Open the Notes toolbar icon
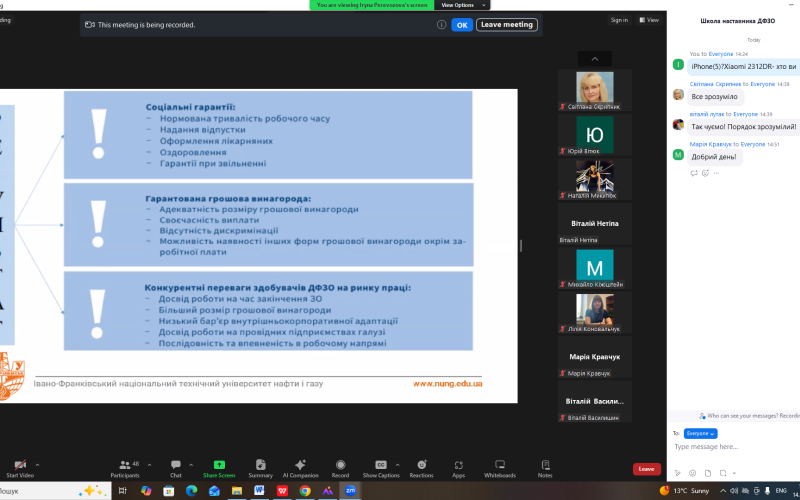The width and height of the screenshot is (800, 500). point(545,465)
